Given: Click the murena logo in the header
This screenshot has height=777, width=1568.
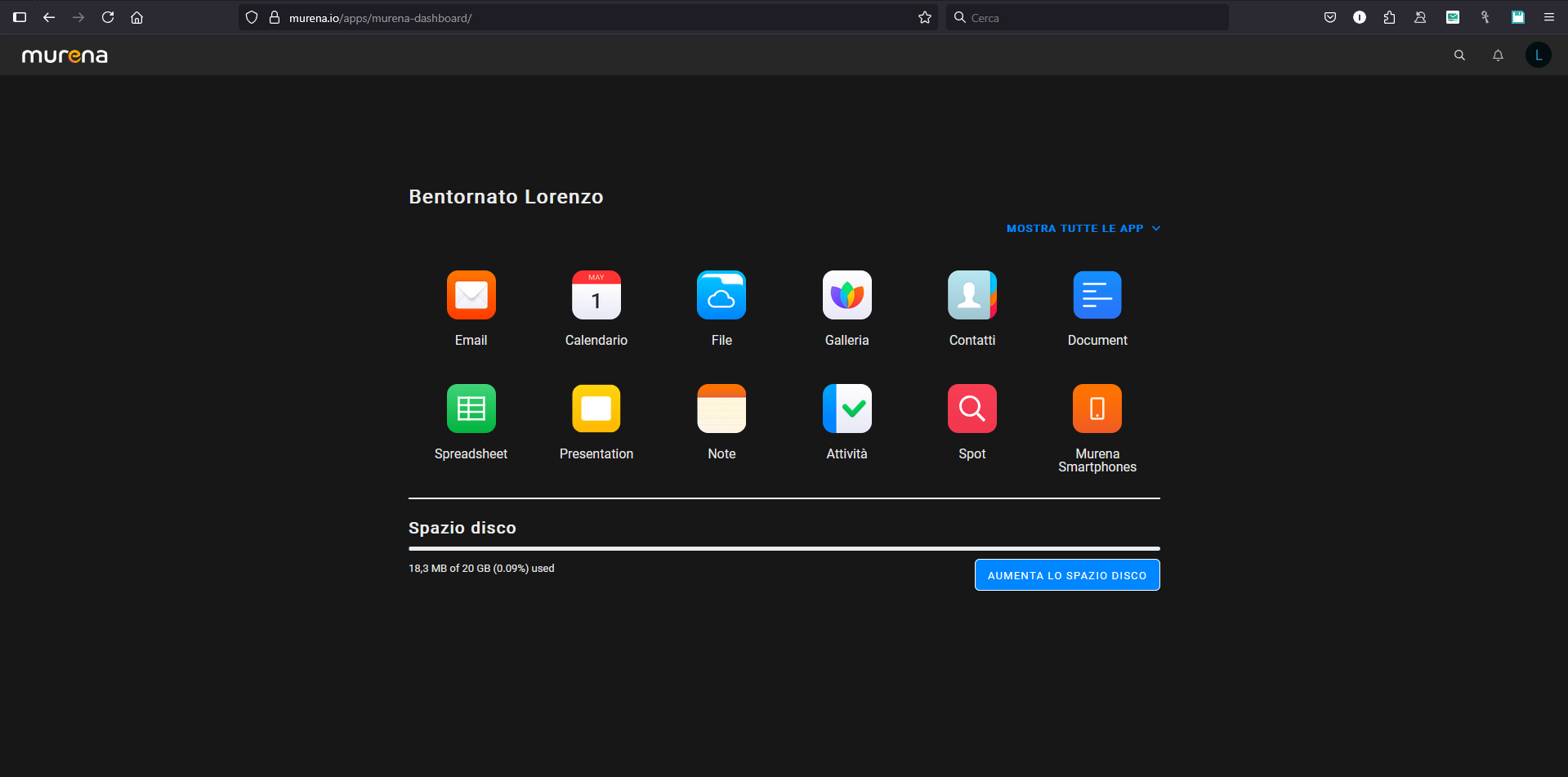Looking at the screenshot, I should click(x=65, y=56).
